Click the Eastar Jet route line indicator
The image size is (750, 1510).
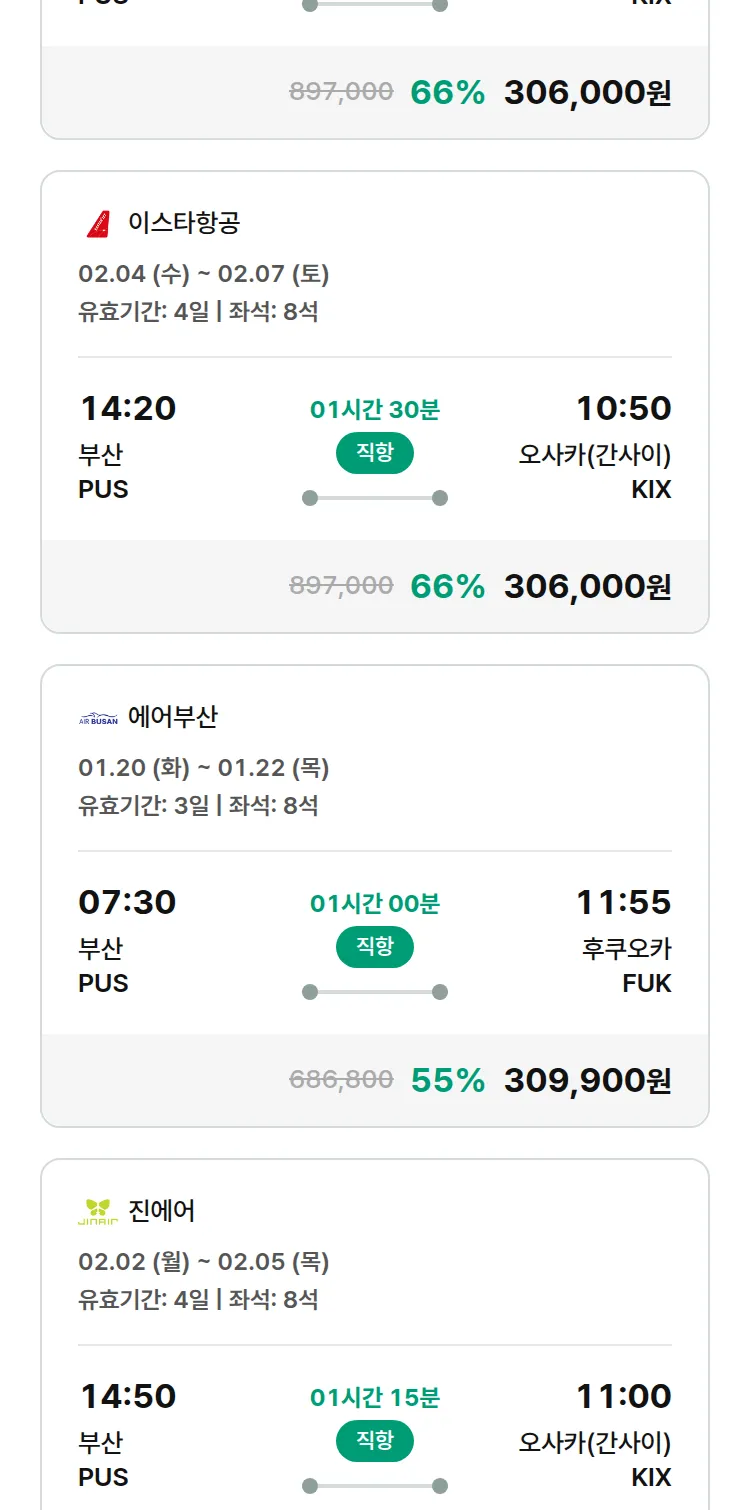click(x=375, y=498)
